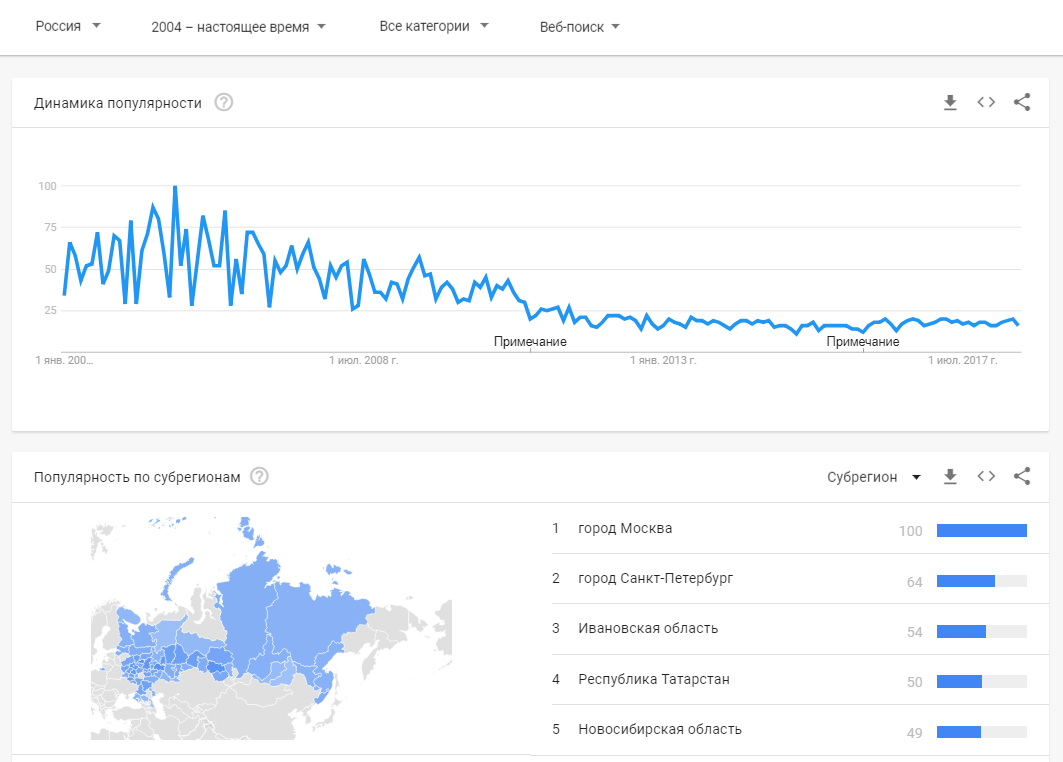Screen dimensions: 1063x762
Task: Open embed code for popularity dynamics chart
Action: pos(986,102)
